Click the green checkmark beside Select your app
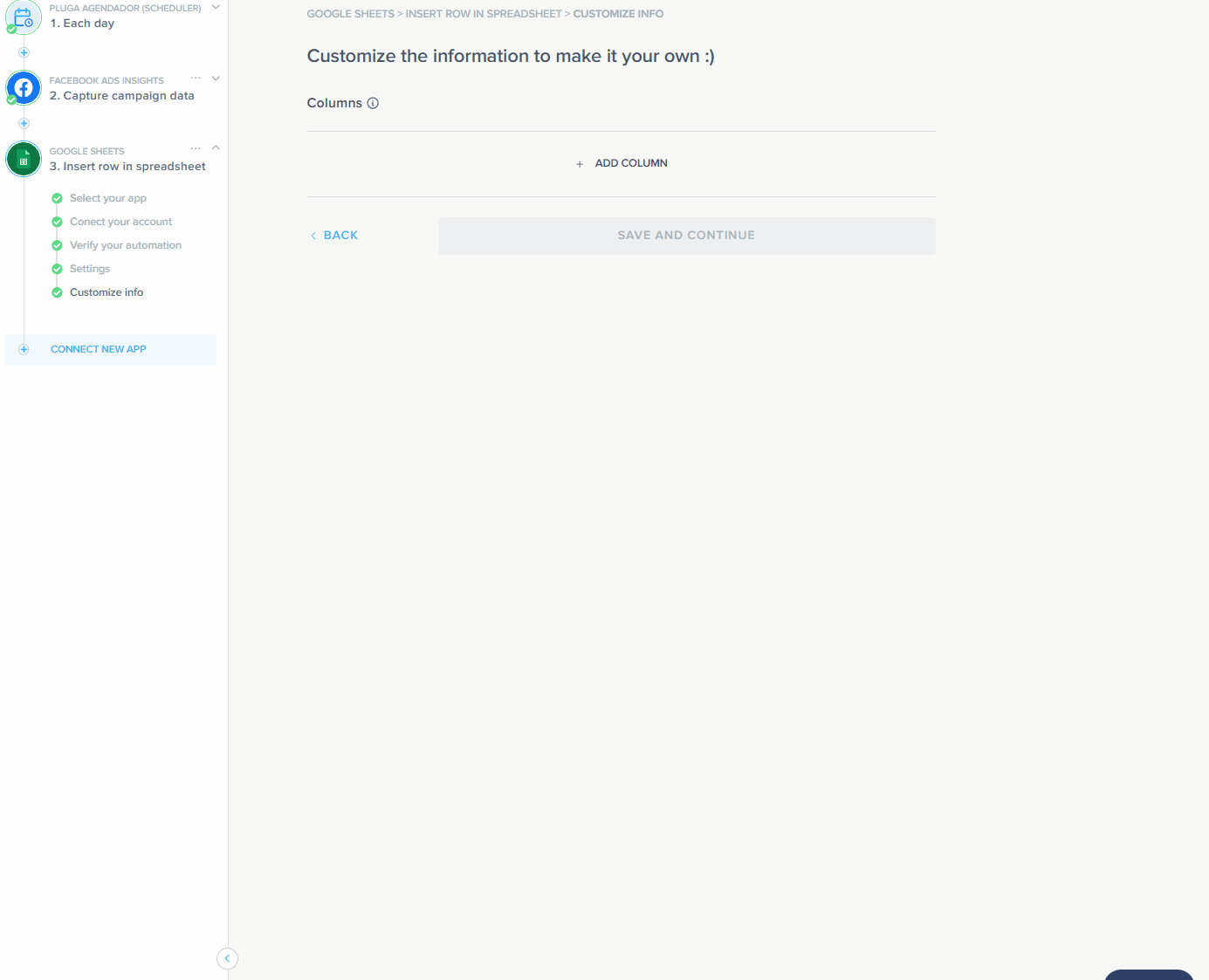Image resolution: width=1209 pixels, height=980 pixels. pos(57,198)
